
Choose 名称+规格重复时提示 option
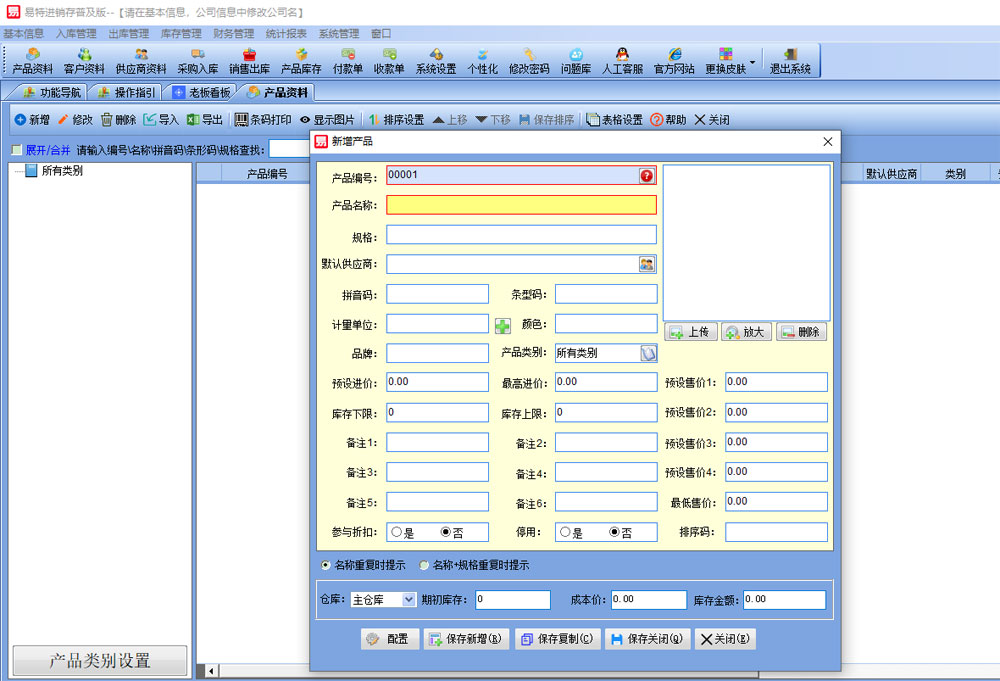(x=425, y=565)
